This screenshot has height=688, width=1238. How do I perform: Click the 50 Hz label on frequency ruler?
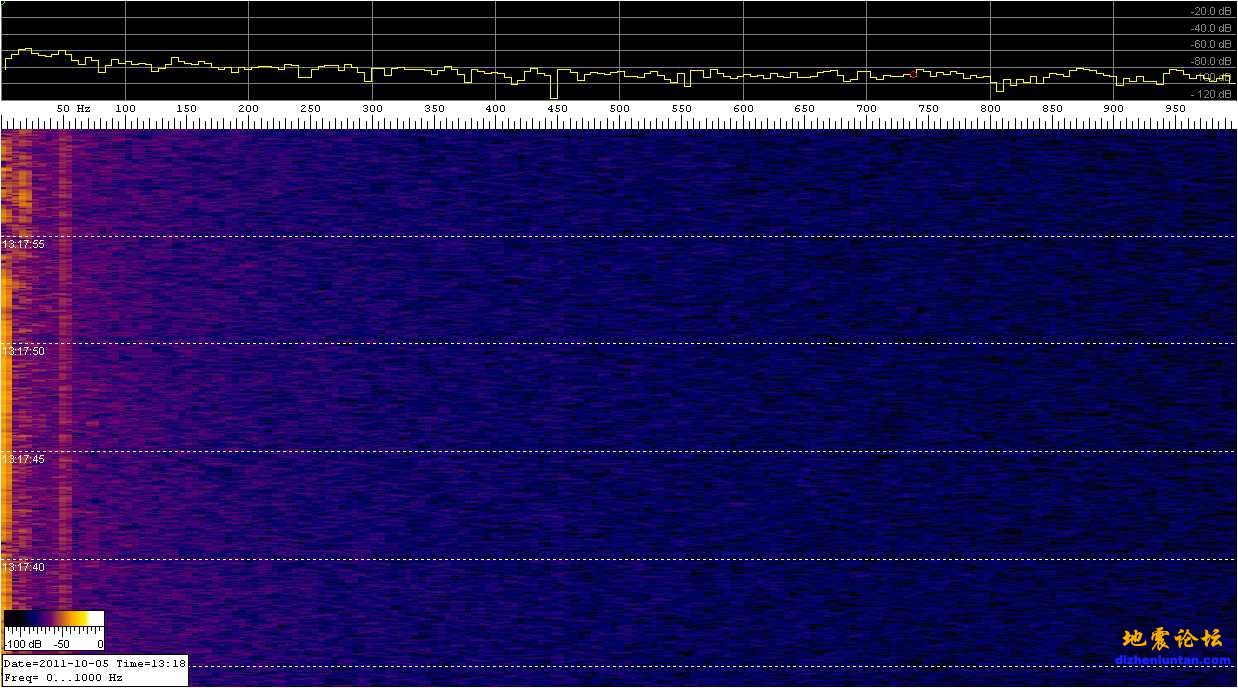[x=73, y=108]
